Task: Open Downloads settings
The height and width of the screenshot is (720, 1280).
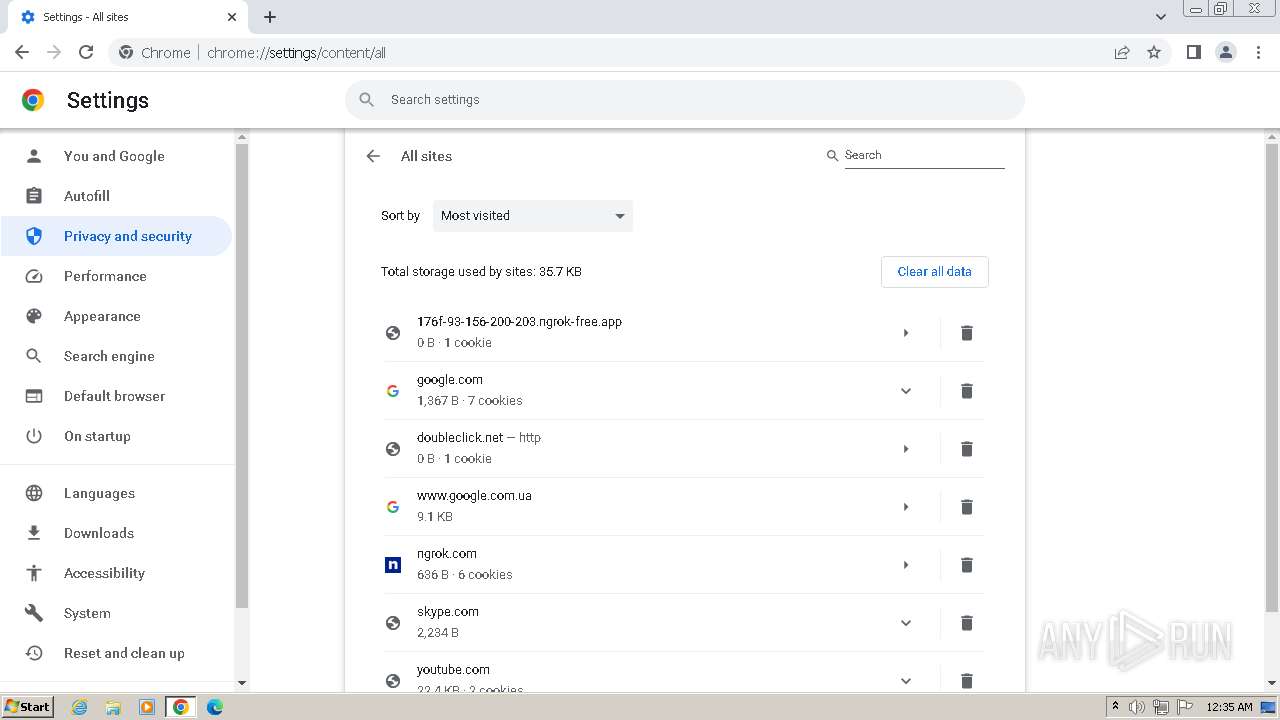Action: tap(117, 533)
